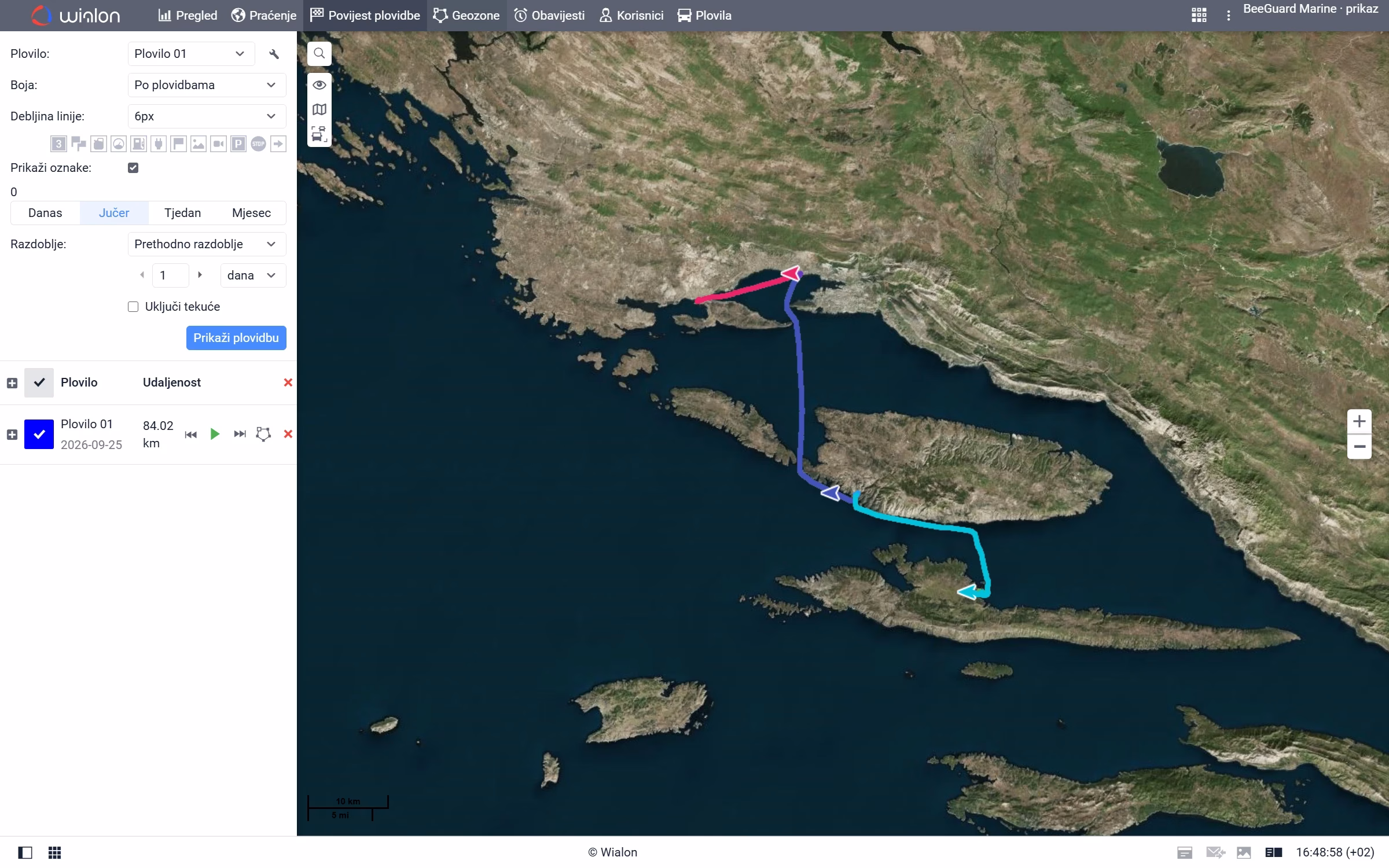Open the messages envelope icon in bottom bar
The width and height of the screenshot is (1389, 868).
point(1215,852)
